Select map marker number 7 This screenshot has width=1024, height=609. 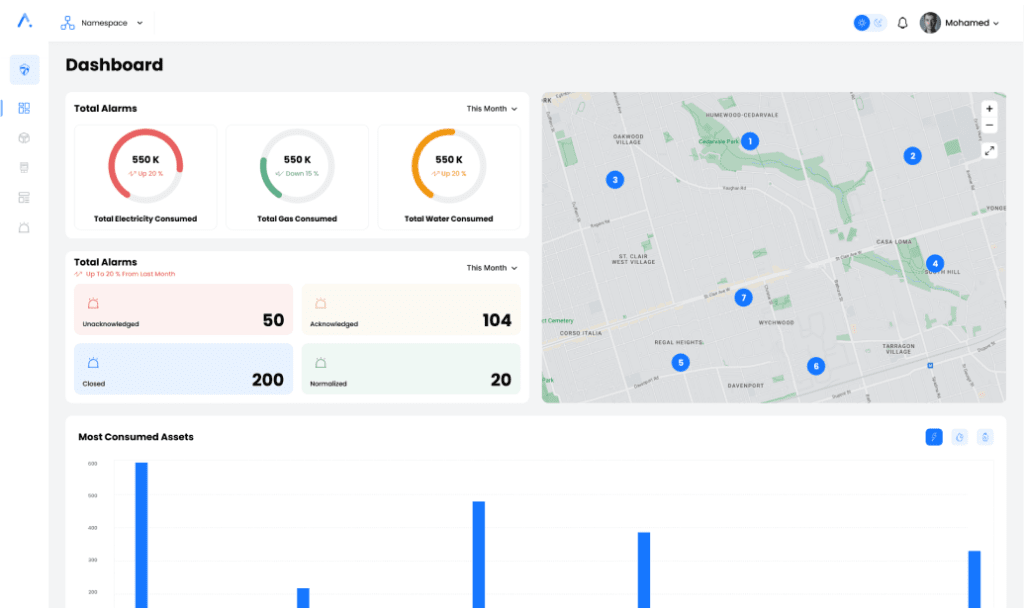[x=742, y=297]
